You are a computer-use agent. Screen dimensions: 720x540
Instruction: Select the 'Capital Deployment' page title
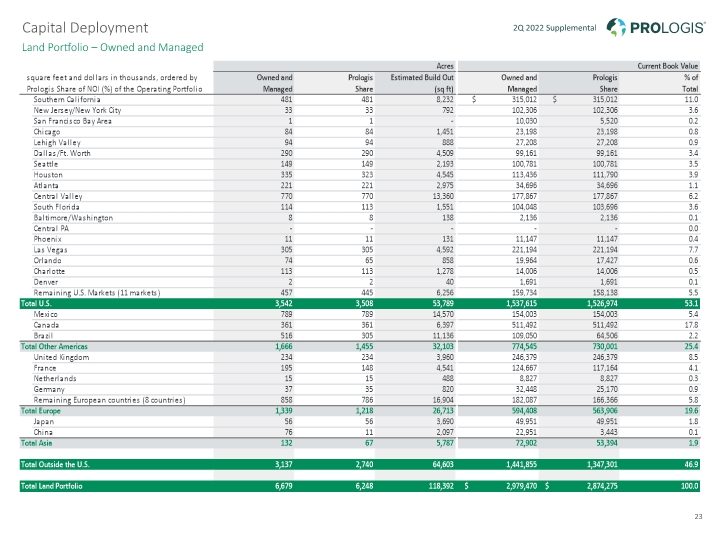click(x=85, y=28)
